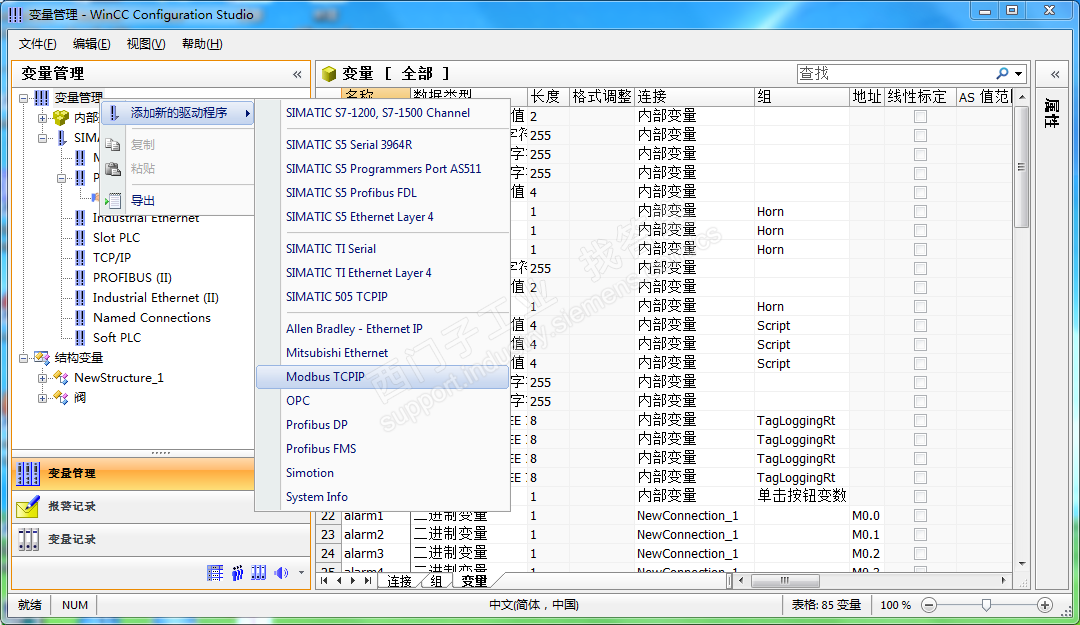The height and width of the screenshot is (625, 1080).
Task: Click the zoom in plus icon
Action: point(1045,605)
